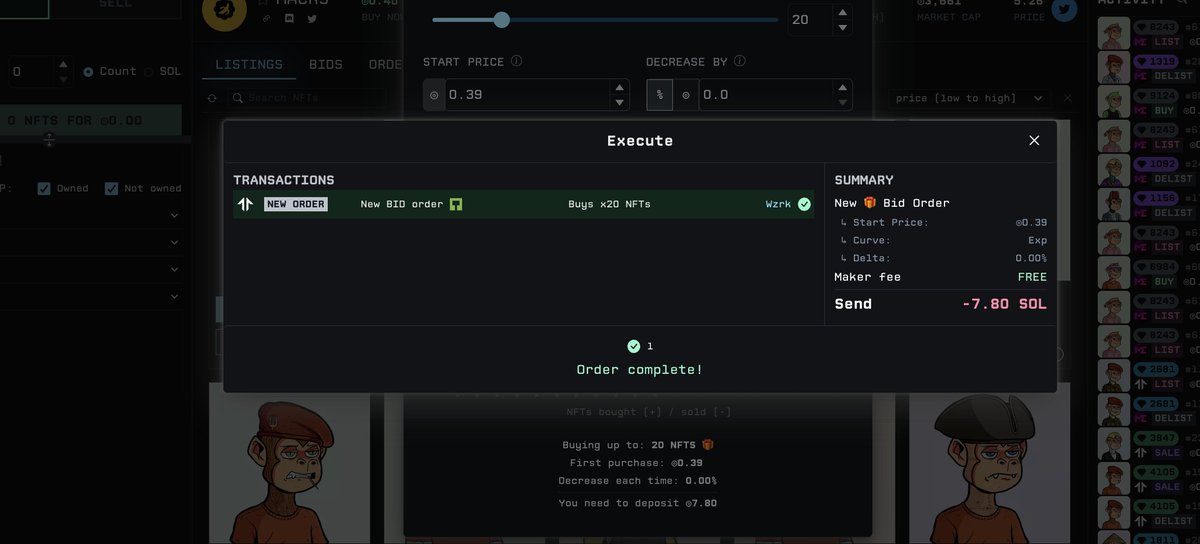Click the 1156 DELIST activity entry
This screenshot has height=544, width=1200.
click(1148, 206)
